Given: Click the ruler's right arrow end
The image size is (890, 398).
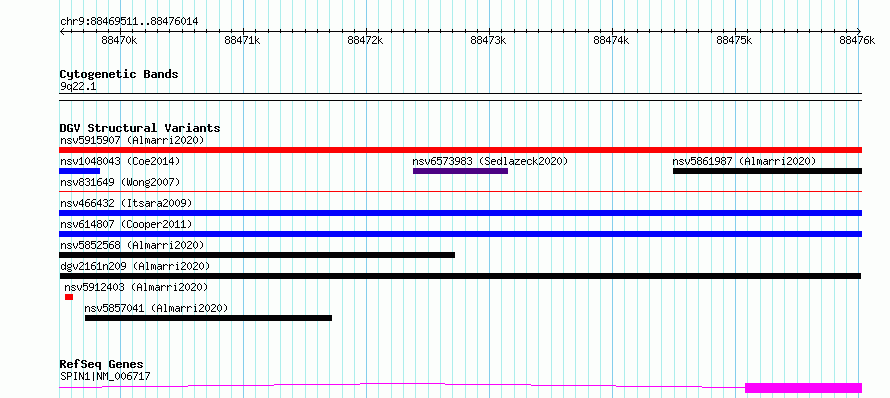Looking at the screenshot, I should [x=859, y=31].
